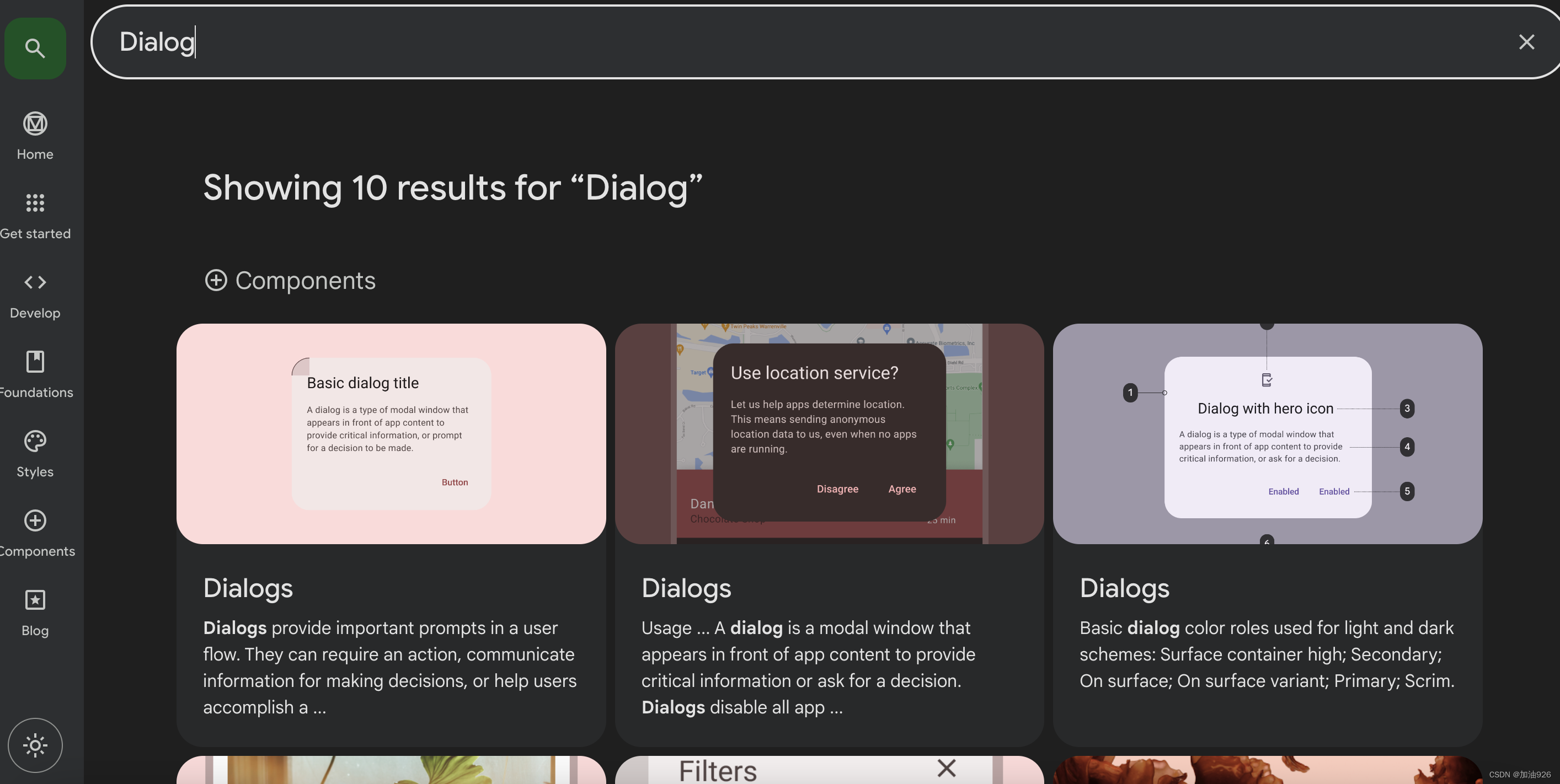Open the Develop code-brackets icon
1560x784 pixels.
click(35, 282)
